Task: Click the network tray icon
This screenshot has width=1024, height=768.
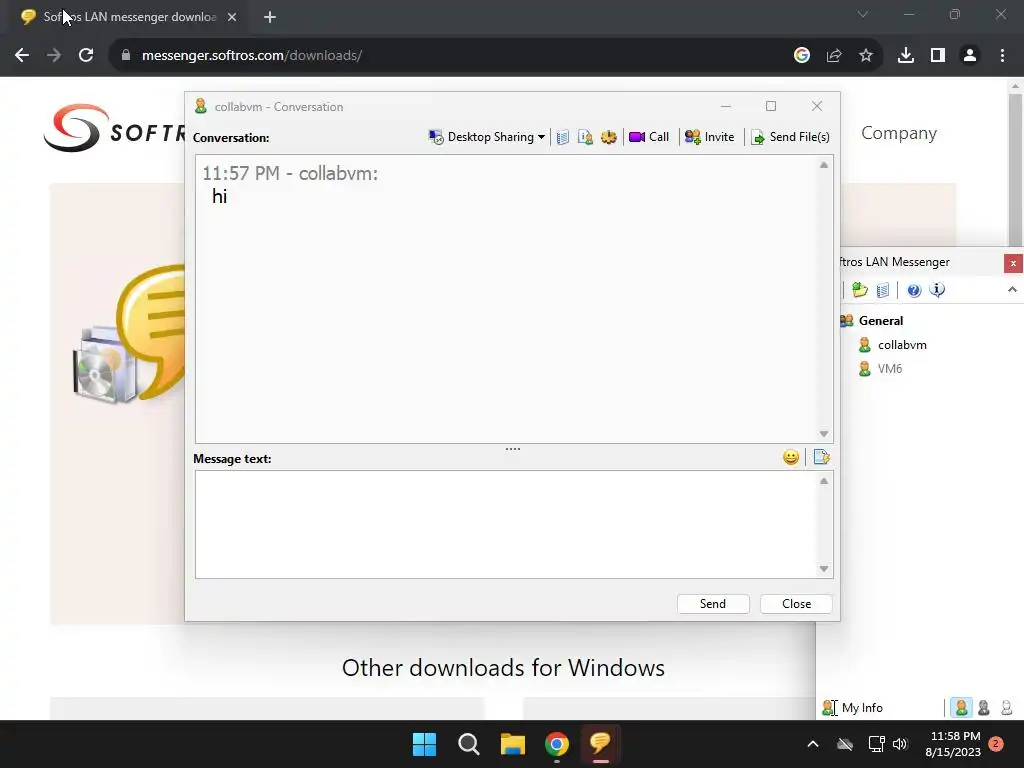Action: click(876, 744)
